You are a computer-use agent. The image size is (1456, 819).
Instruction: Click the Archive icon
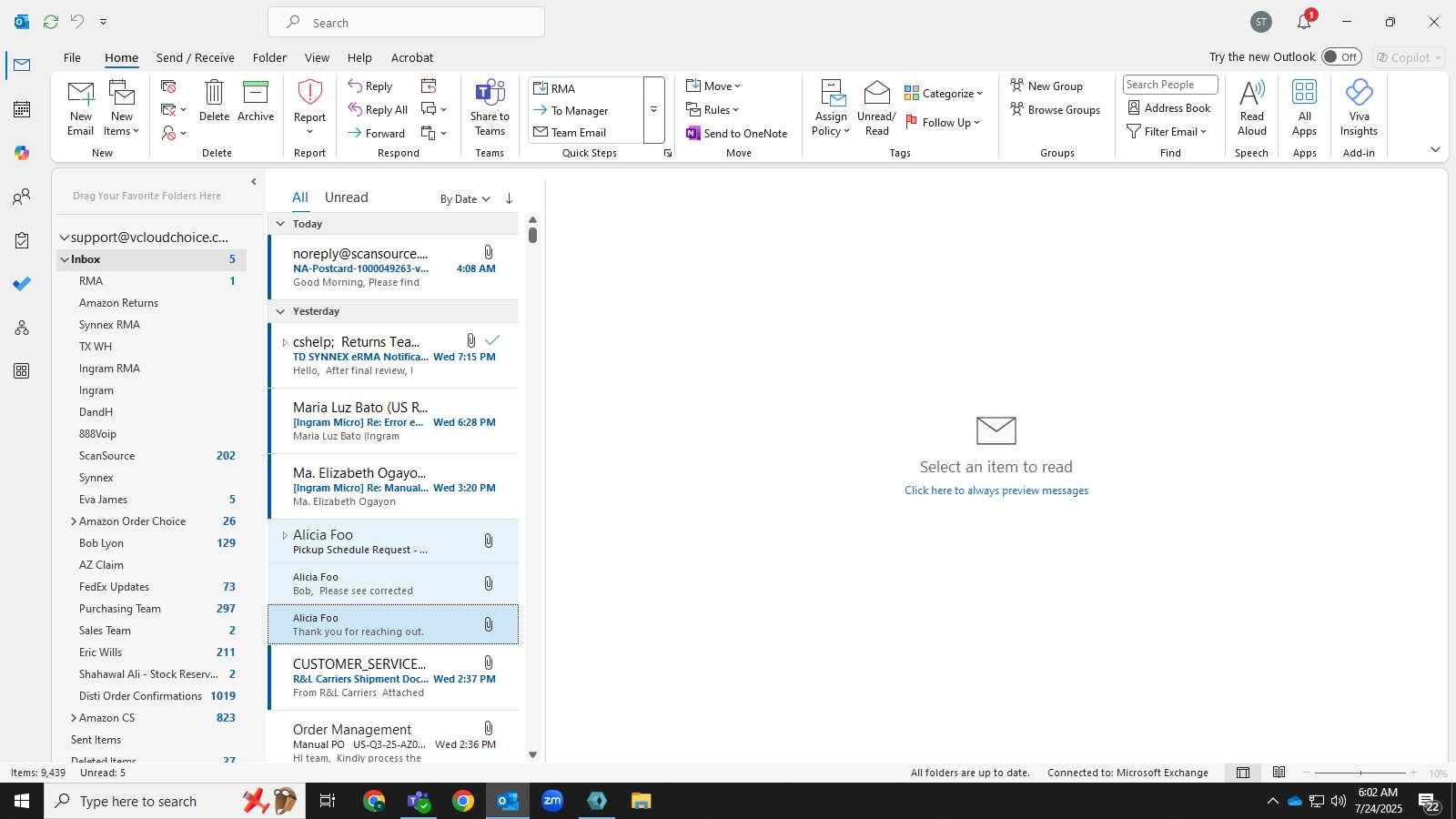256,93
